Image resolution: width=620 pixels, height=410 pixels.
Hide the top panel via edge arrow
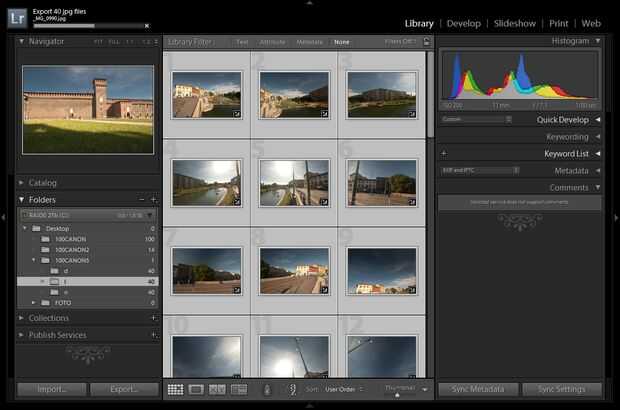310,3
